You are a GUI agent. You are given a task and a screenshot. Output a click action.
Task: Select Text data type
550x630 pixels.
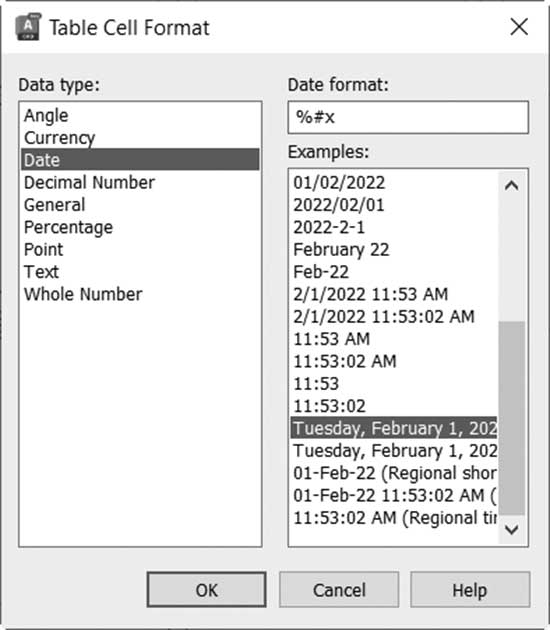tap(140, 272)
